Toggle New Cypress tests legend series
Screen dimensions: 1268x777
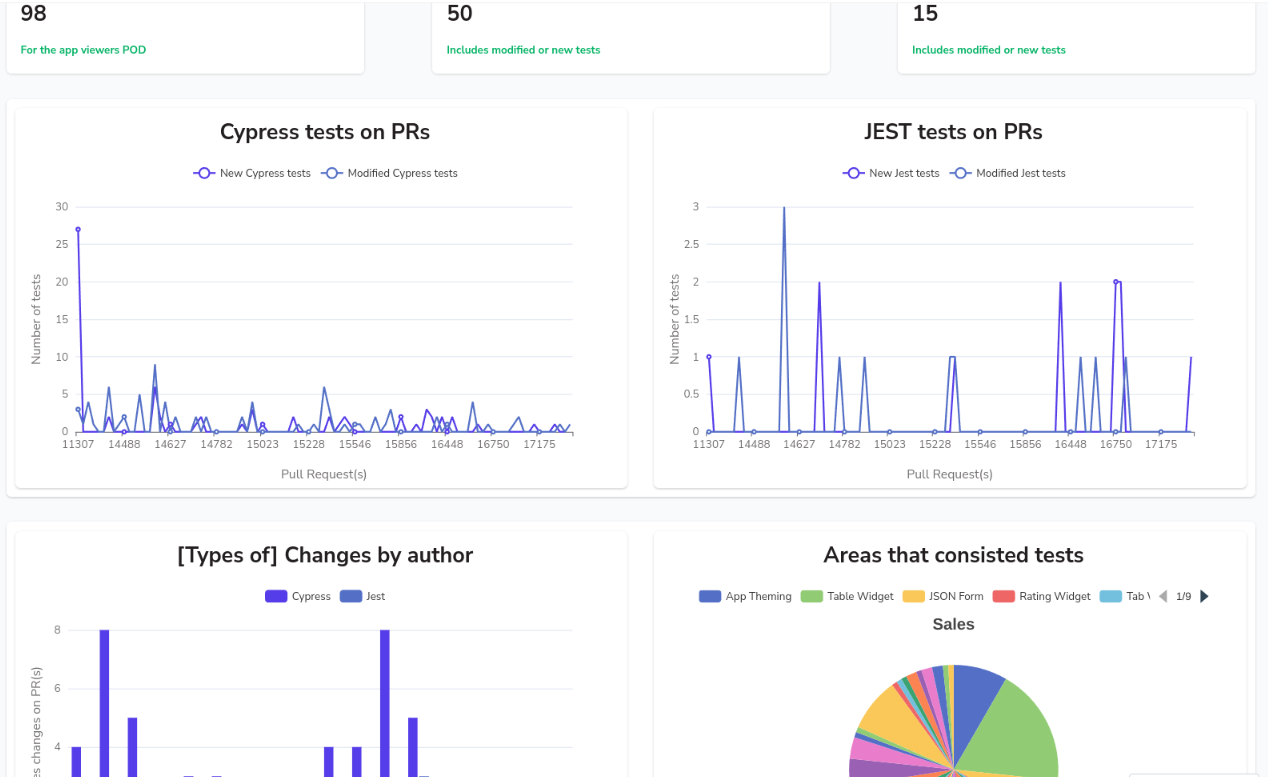point(253,173)
